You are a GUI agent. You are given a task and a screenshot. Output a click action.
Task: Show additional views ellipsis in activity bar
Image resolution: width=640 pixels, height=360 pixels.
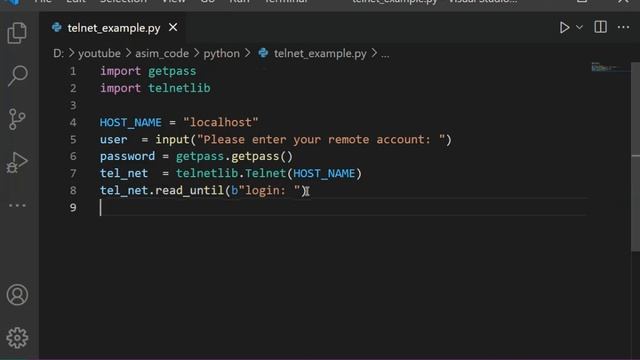(17, 205)
